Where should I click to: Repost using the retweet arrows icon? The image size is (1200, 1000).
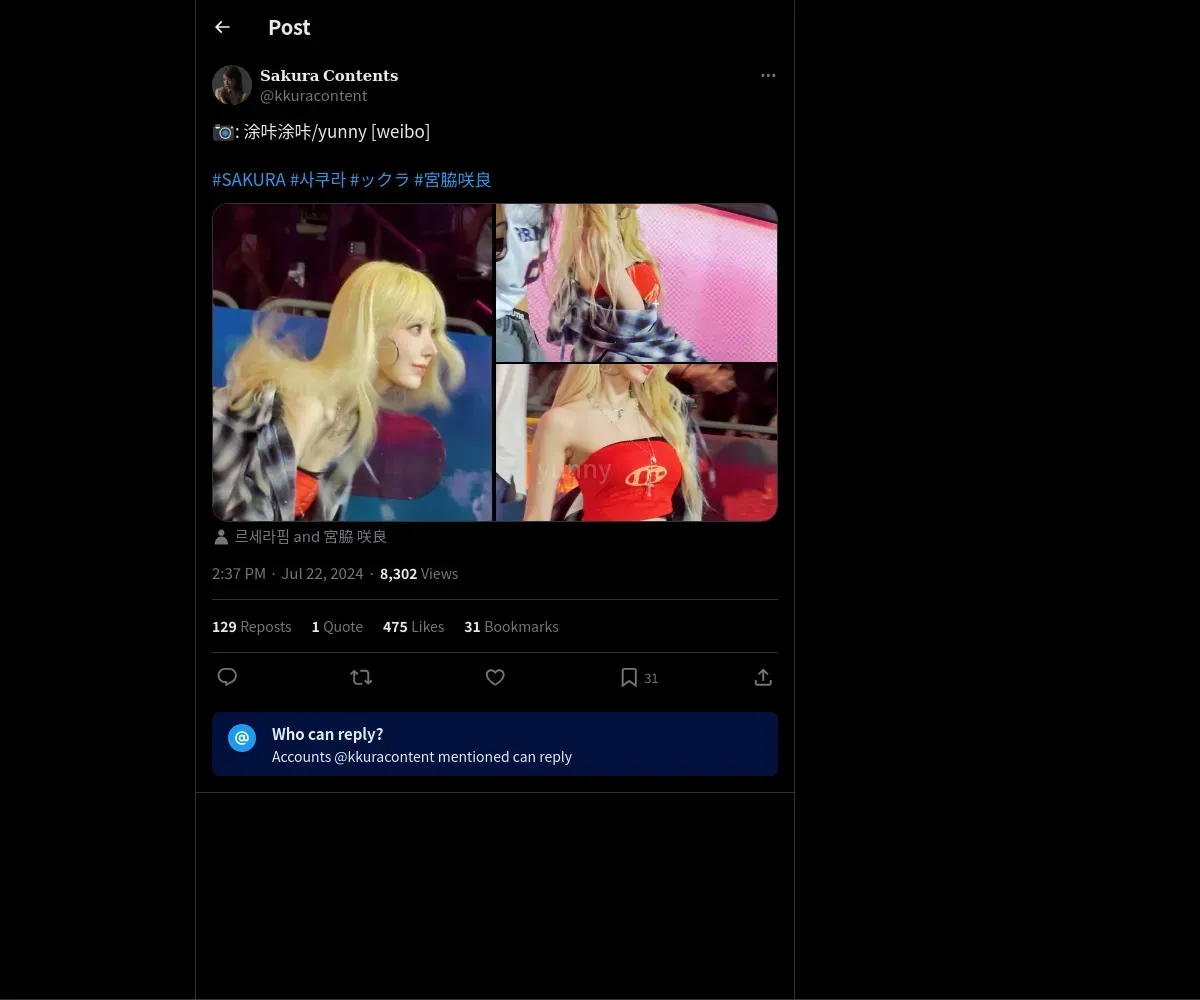[x=361, y=677]
